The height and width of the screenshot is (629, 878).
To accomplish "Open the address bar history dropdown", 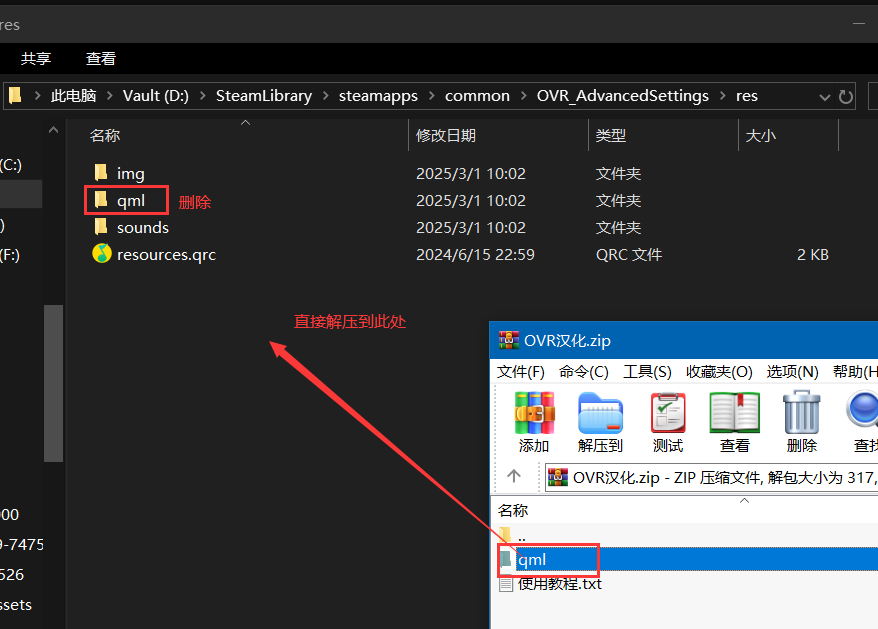I will coord(825,97).
